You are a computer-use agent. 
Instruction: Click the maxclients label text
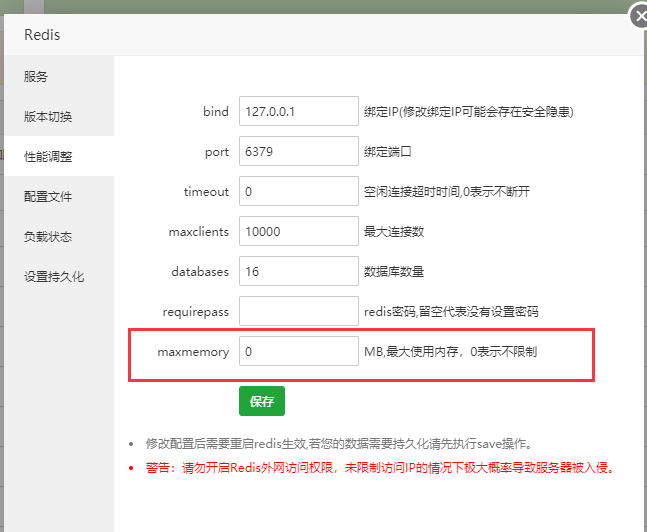(x=198, y=232)
